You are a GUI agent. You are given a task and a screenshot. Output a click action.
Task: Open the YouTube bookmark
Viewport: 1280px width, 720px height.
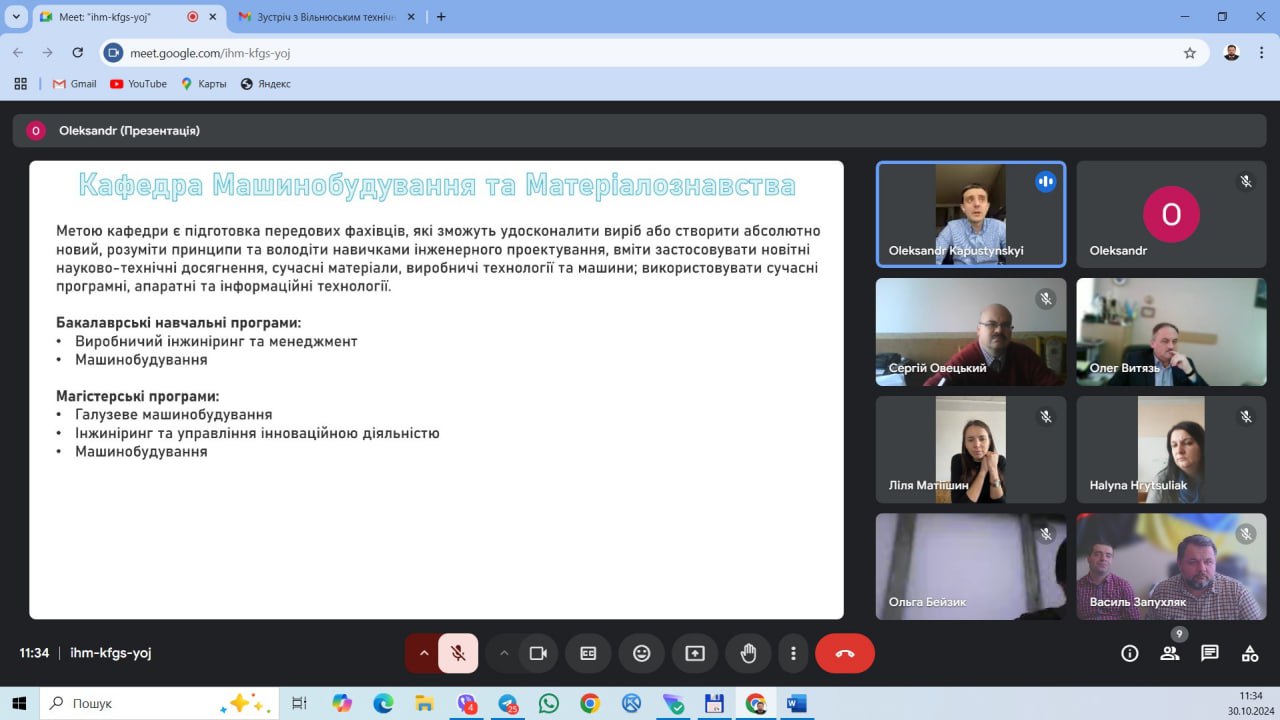(138, 84)
